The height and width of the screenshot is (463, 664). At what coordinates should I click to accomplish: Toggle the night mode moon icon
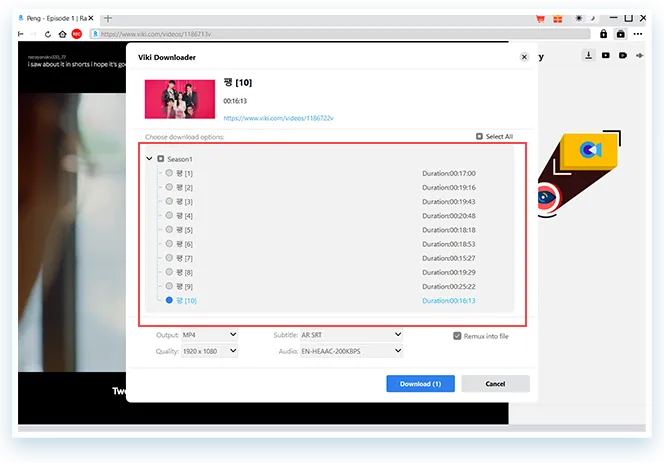coord(593,18)
